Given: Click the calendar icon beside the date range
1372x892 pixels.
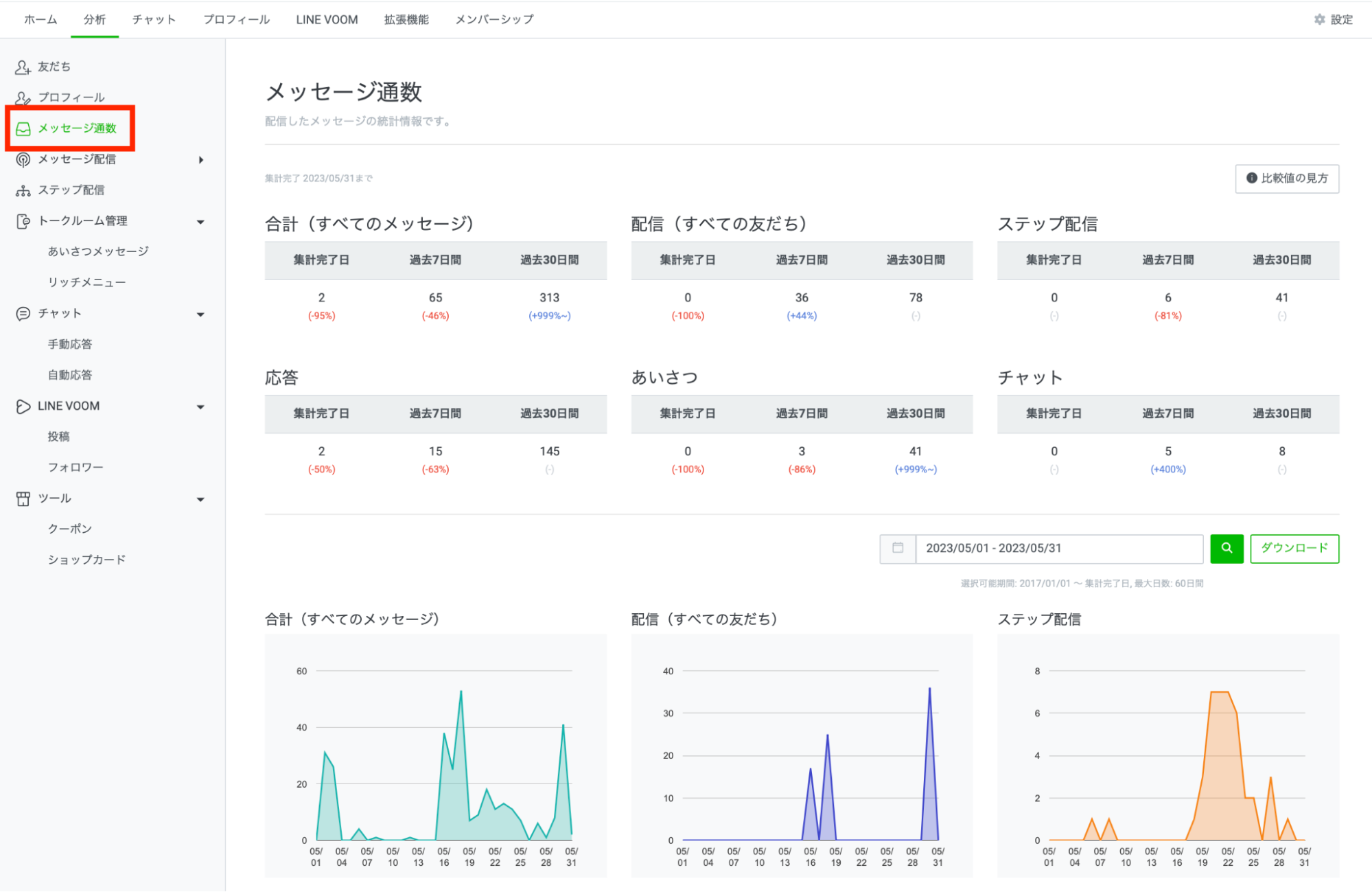Looking at the screenshot, I should [897, 548].
